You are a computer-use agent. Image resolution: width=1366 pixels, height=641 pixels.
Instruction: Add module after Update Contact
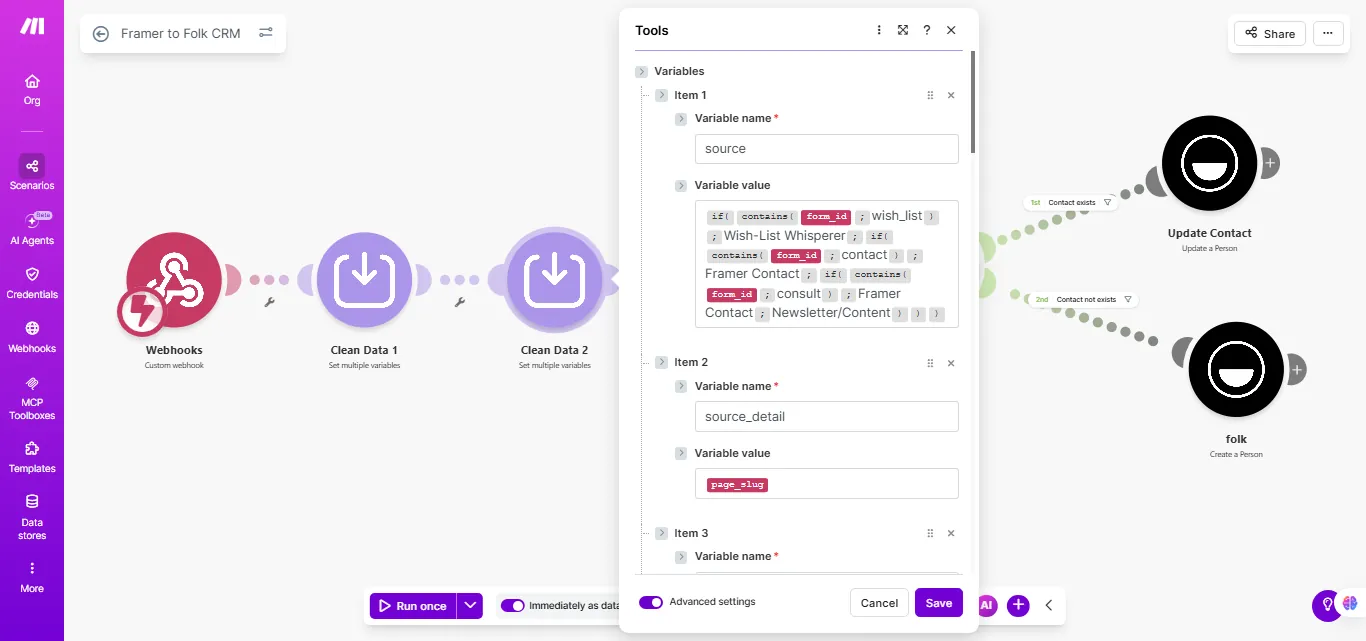click(1269, 162)
